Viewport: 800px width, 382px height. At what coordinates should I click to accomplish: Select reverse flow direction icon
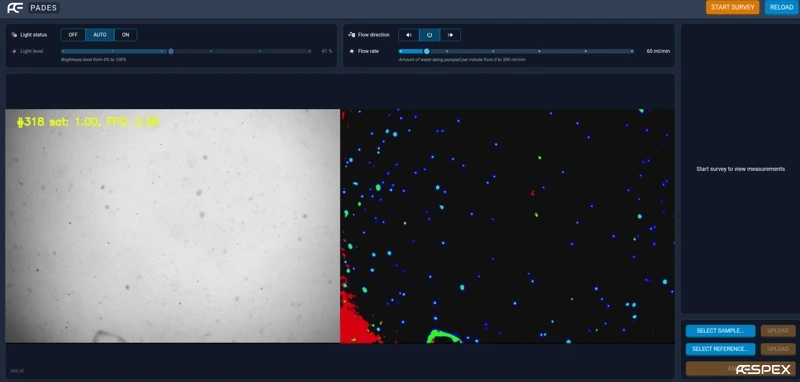pyautogui.click(x=409, y=35)
